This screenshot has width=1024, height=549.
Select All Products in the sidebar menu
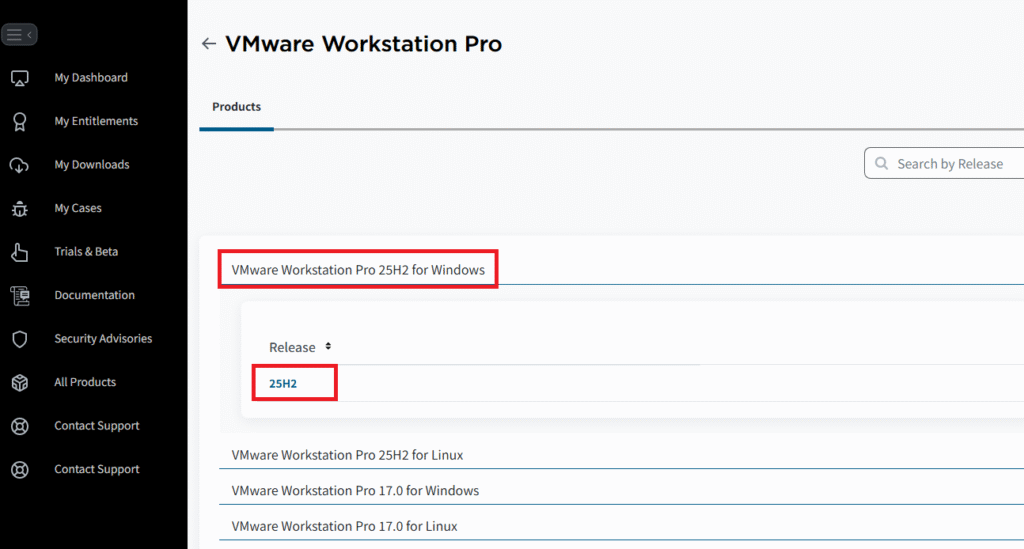pyautogui.click(x=85, y=382)
